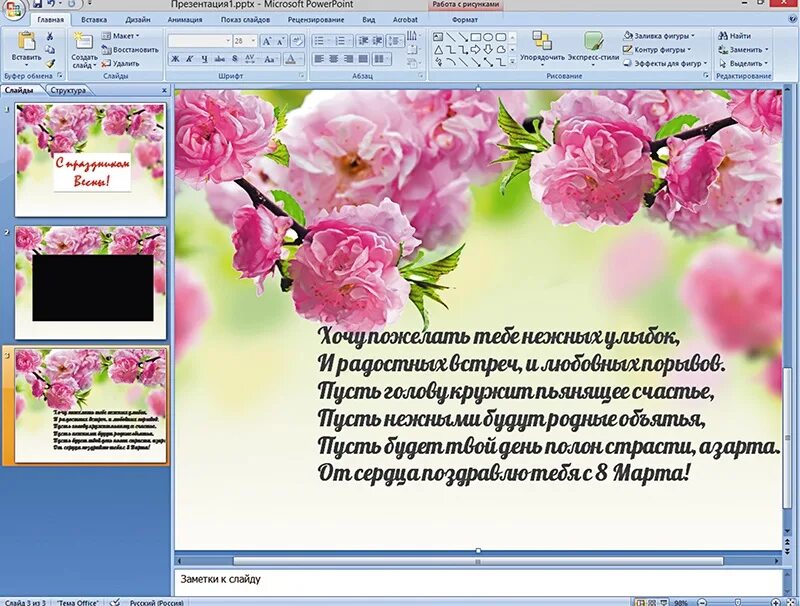
Task: Select the oval shape in gallery
Action: [x=488, y=37]
